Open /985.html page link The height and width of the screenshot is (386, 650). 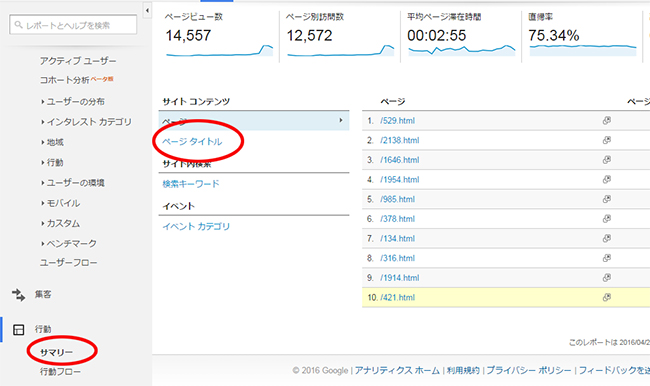[x=397, y=199]
